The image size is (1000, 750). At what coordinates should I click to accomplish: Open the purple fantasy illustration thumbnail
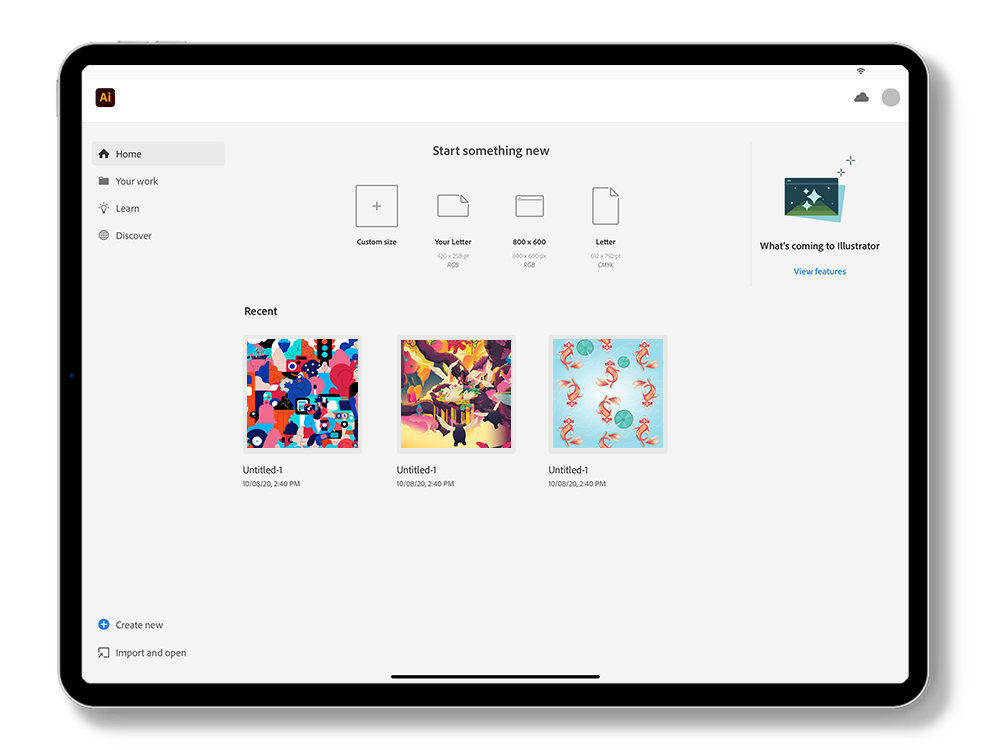pos(456,394)
